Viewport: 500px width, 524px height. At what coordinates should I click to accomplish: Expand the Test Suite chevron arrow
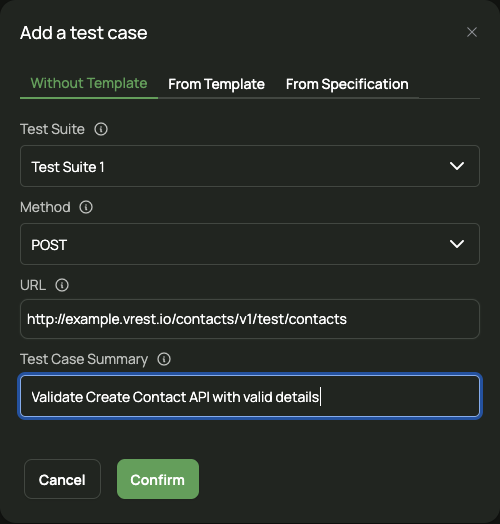(x=457, y=166)
